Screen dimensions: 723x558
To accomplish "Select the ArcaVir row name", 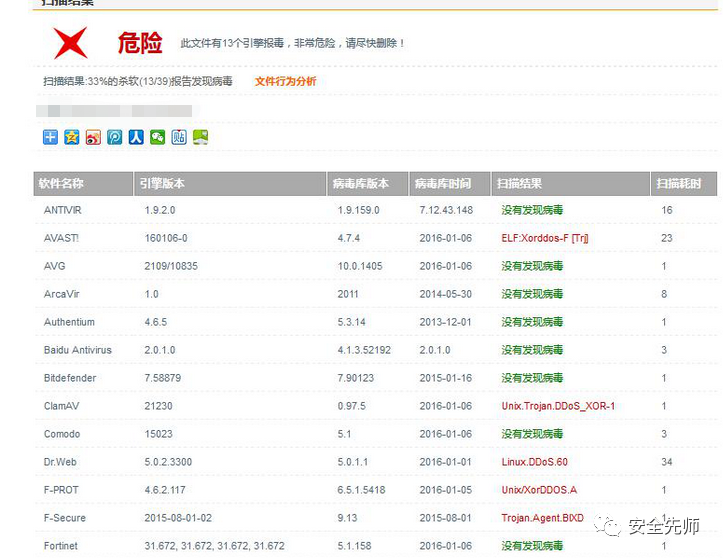I will pos(61,294).
